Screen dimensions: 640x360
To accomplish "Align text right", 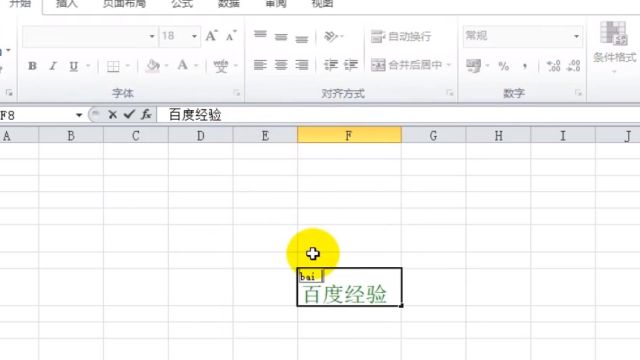I will point(302,65).
